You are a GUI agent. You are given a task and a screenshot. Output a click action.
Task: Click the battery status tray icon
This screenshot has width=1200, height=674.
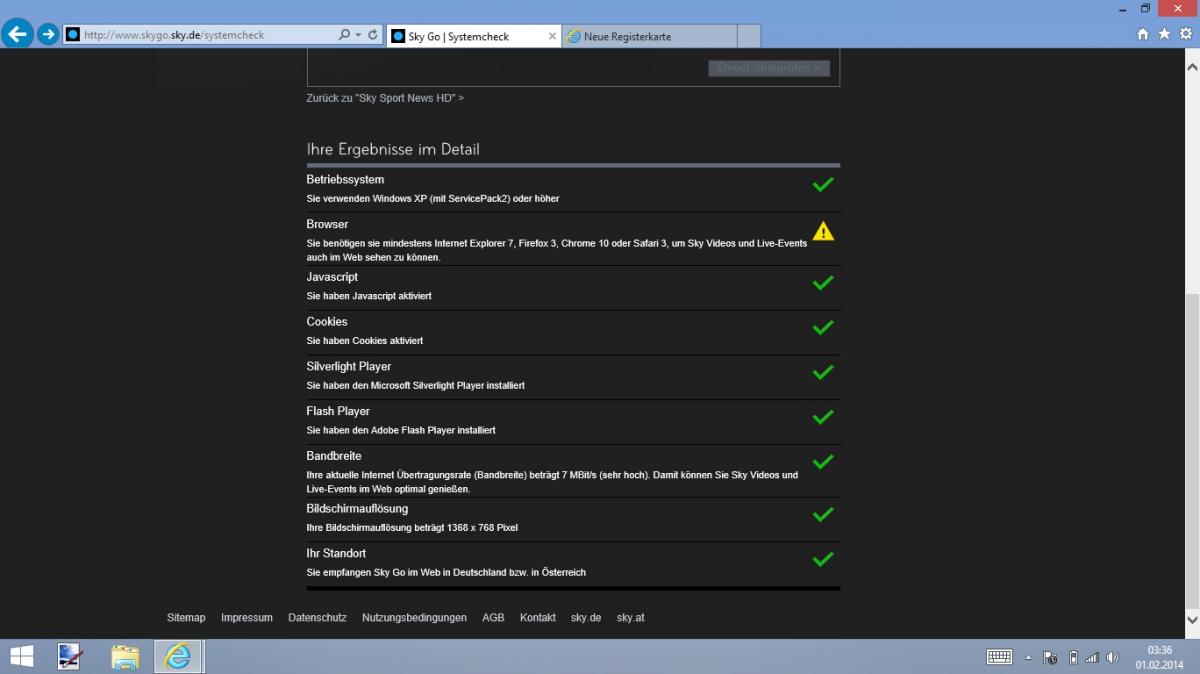click(x=1073, y=657)
